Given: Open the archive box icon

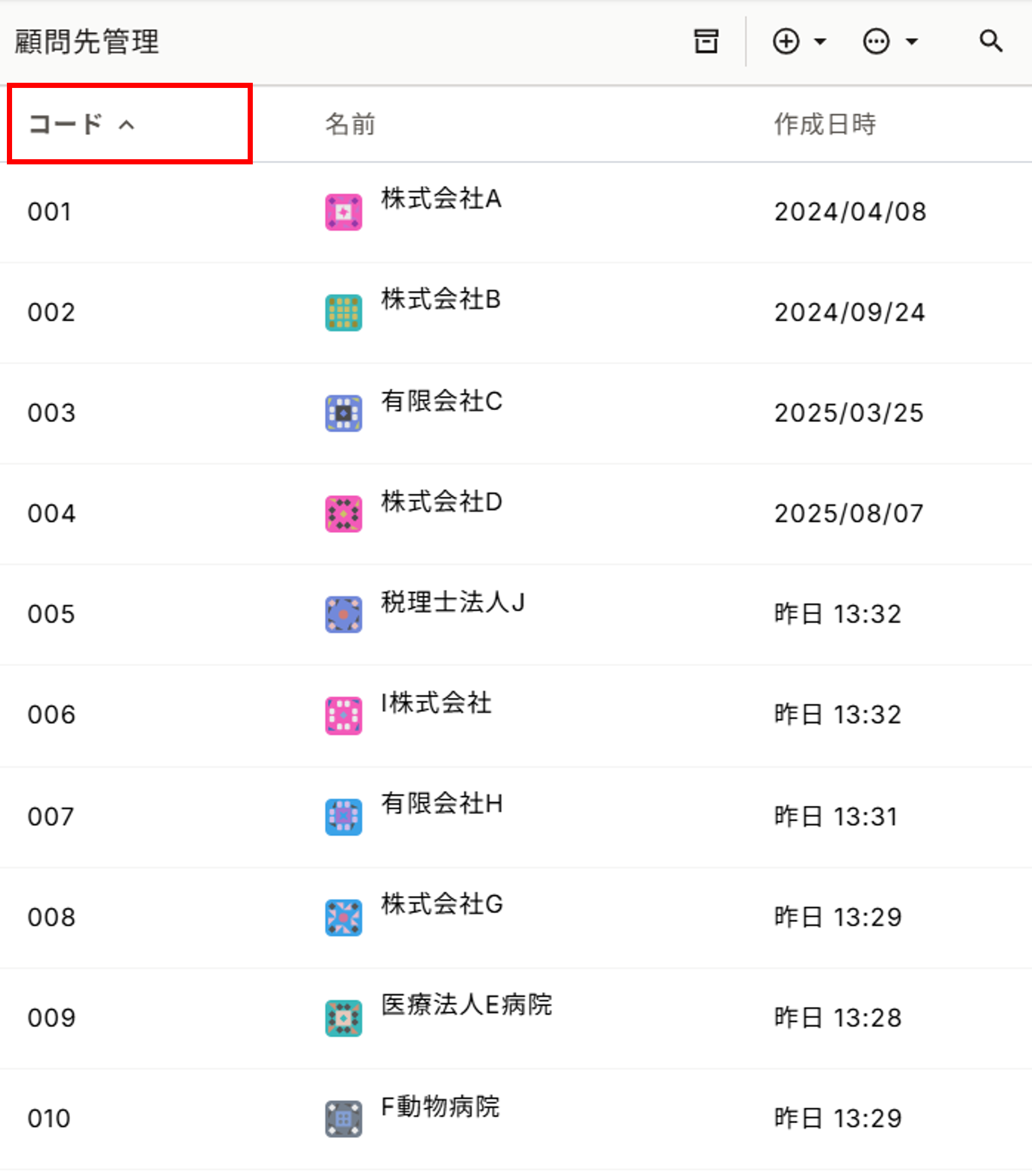Looking at the screenshot, I should click(x=706, y=41).
